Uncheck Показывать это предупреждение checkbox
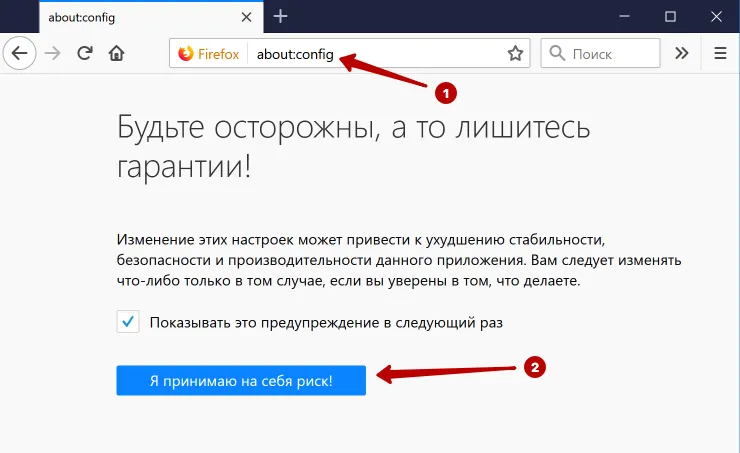The height and width of the screenshot is (453, 740). click(128, 322)
